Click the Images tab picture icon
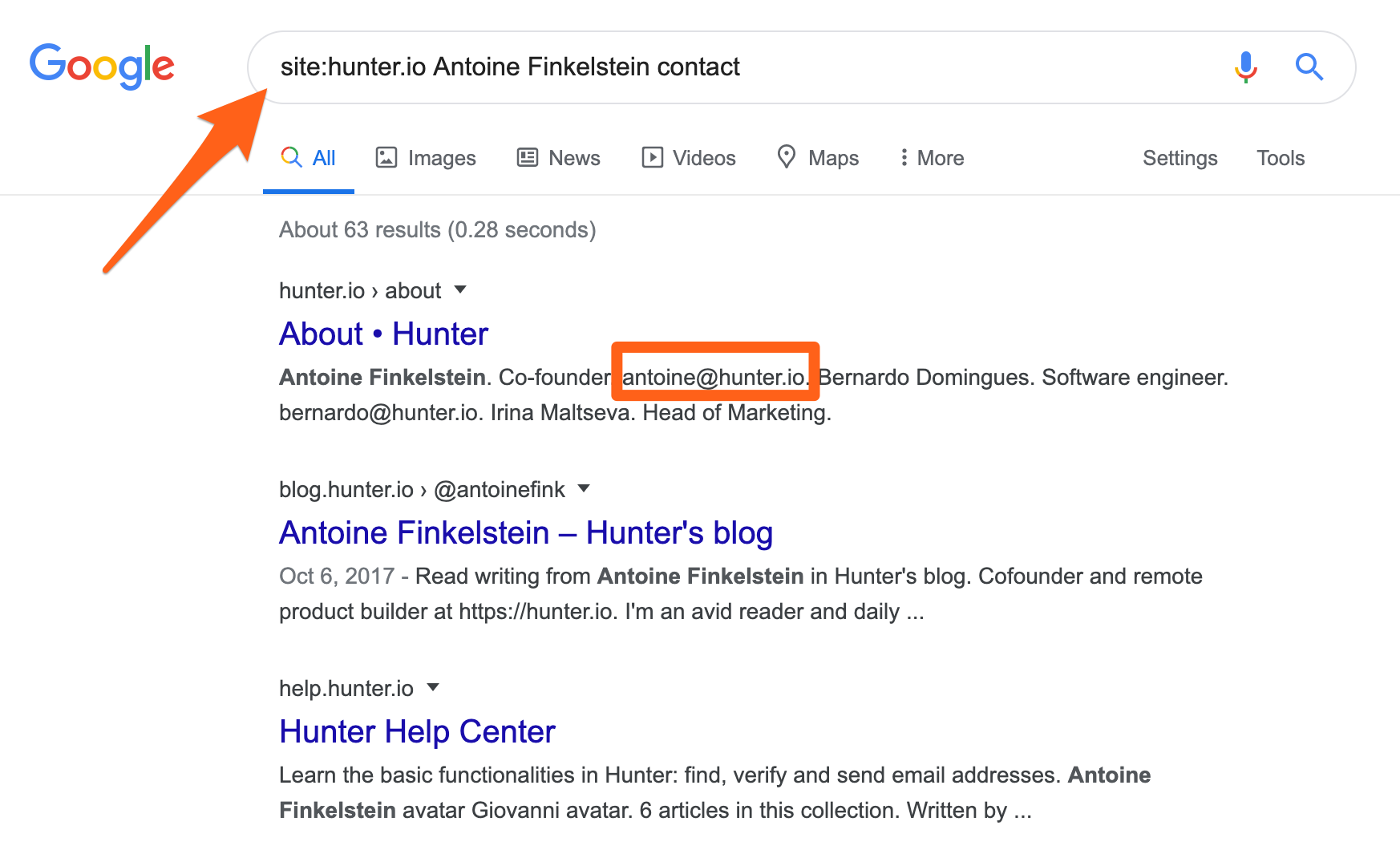Image resolution: width=1400 pixels, height=858 pixels. [386, 157]
